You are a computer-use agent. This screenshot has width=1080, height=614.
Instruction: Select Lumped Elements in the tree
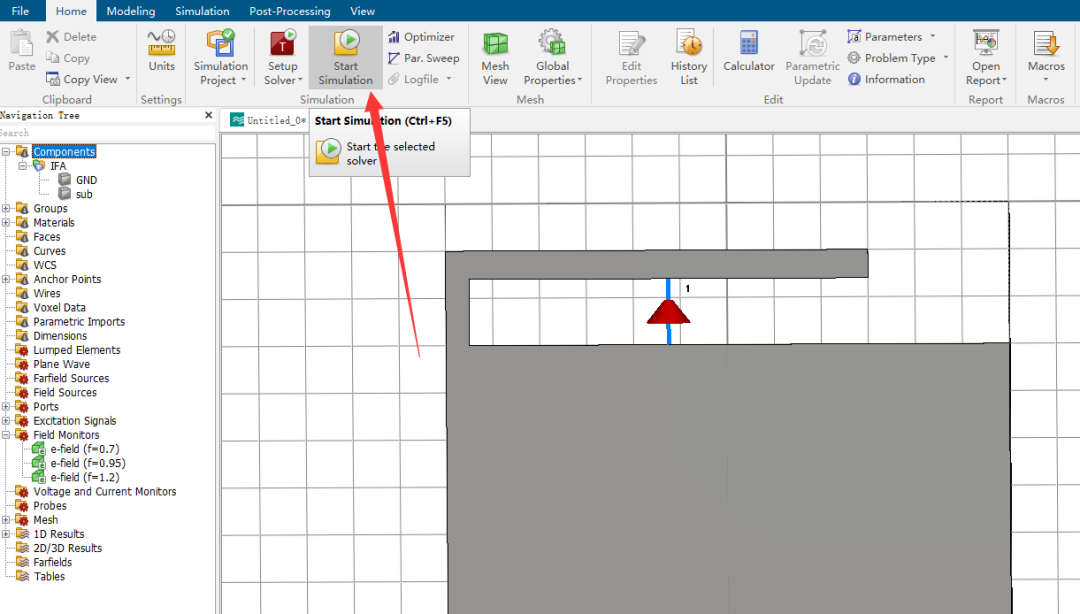coord(76,350)
